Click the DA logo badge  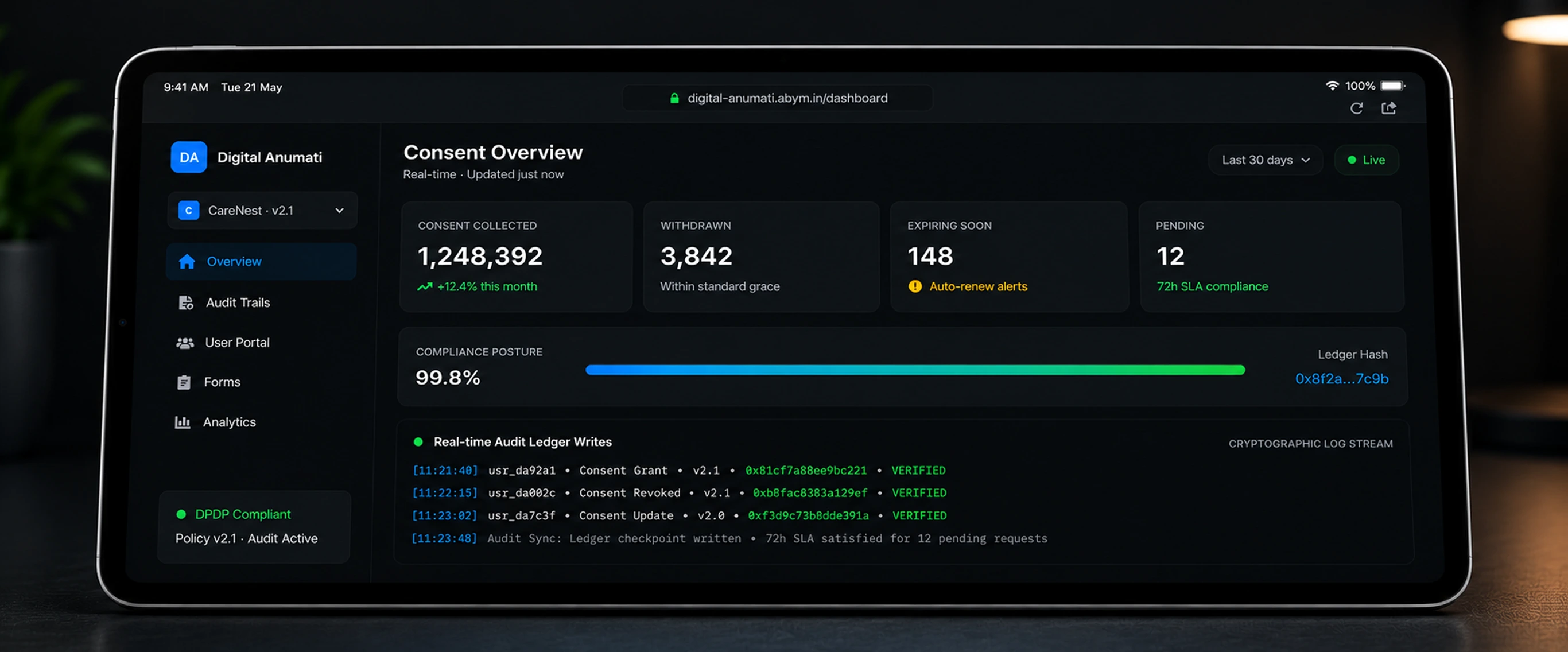(x=189, y=157)
